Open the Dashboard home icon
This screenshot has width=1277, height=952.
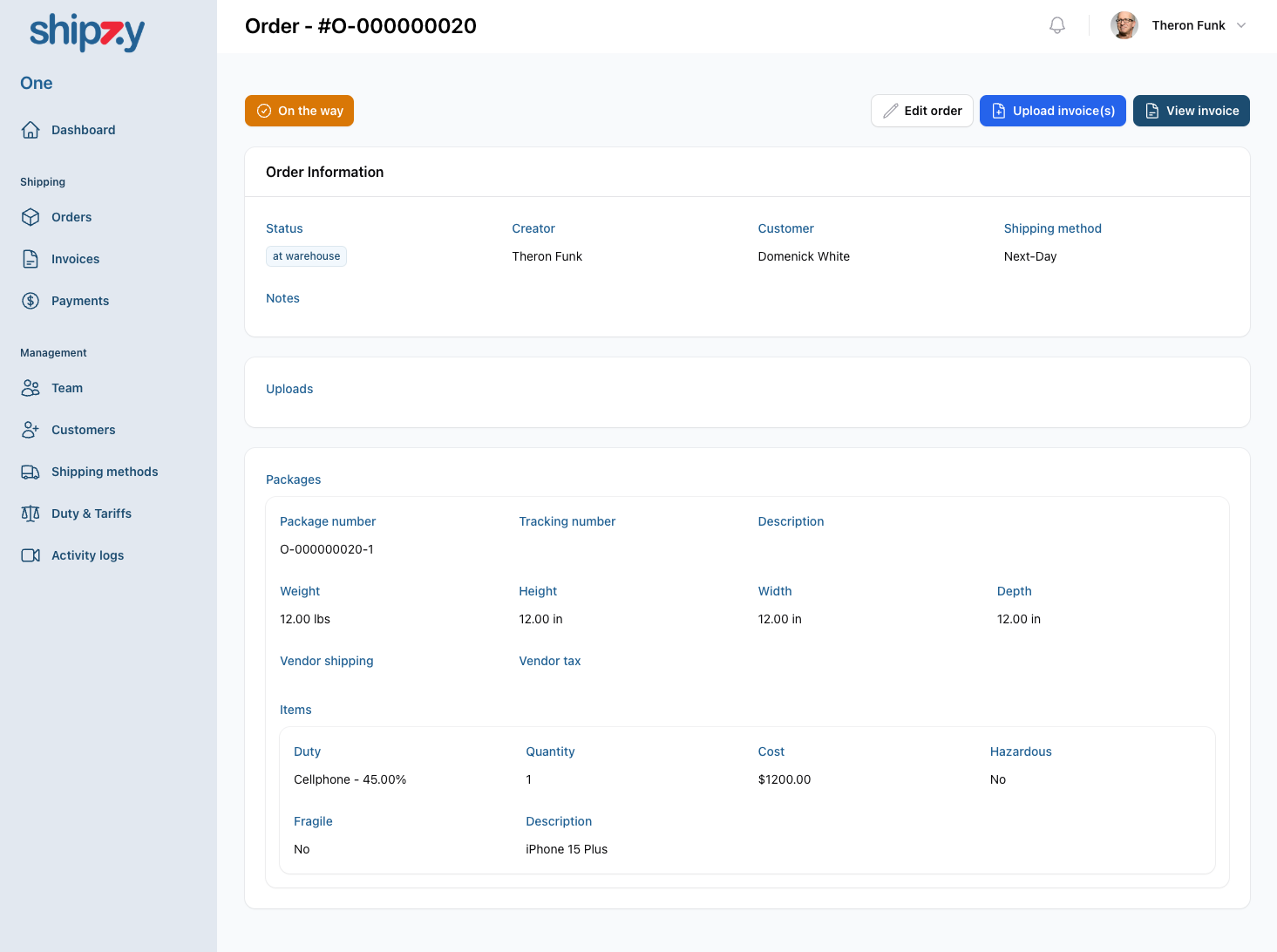pos(31,129)
